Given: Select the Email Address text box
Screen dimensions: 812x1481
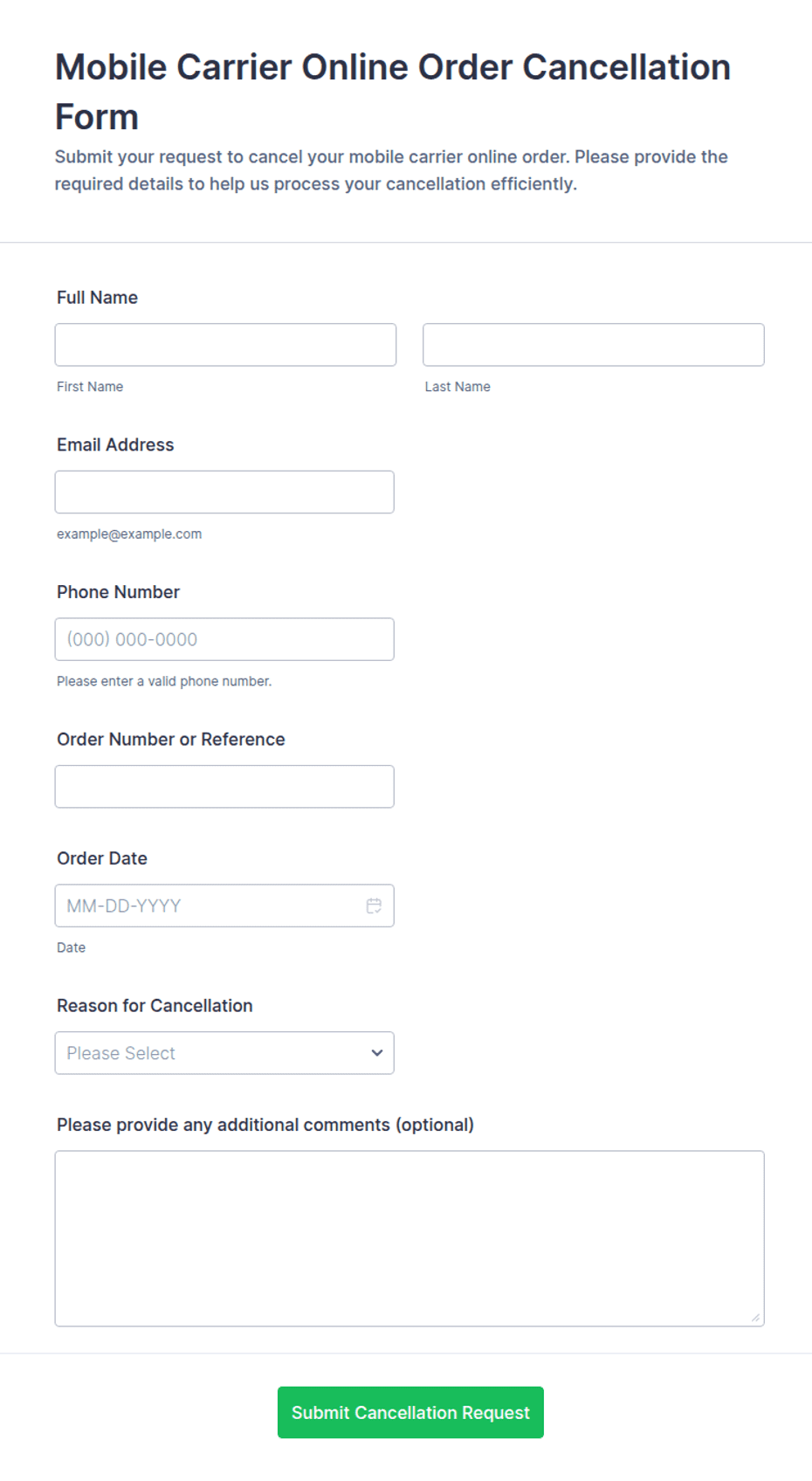Looking at the screenshot, I should pos(224,492).
